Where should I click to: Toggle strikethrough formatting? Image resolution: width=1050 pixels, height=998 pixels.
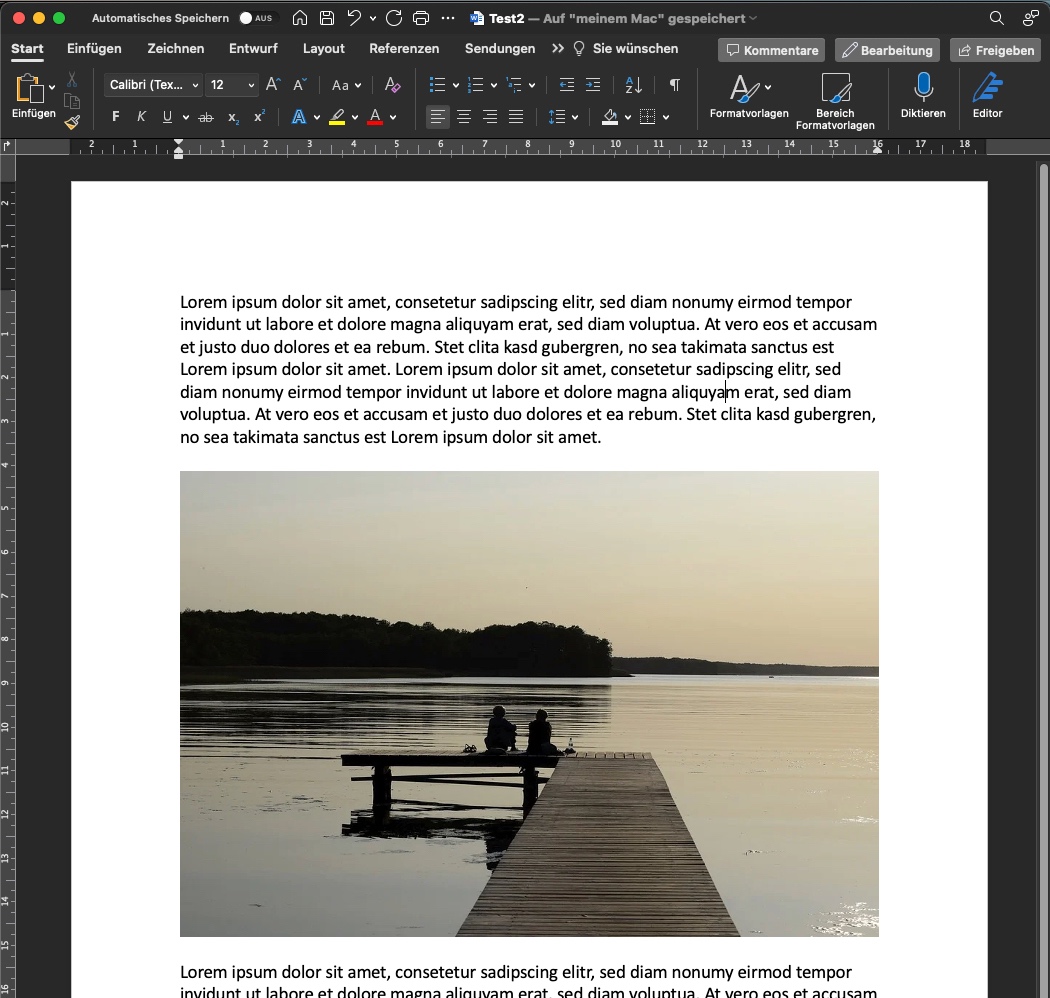[x=206, y=117]
